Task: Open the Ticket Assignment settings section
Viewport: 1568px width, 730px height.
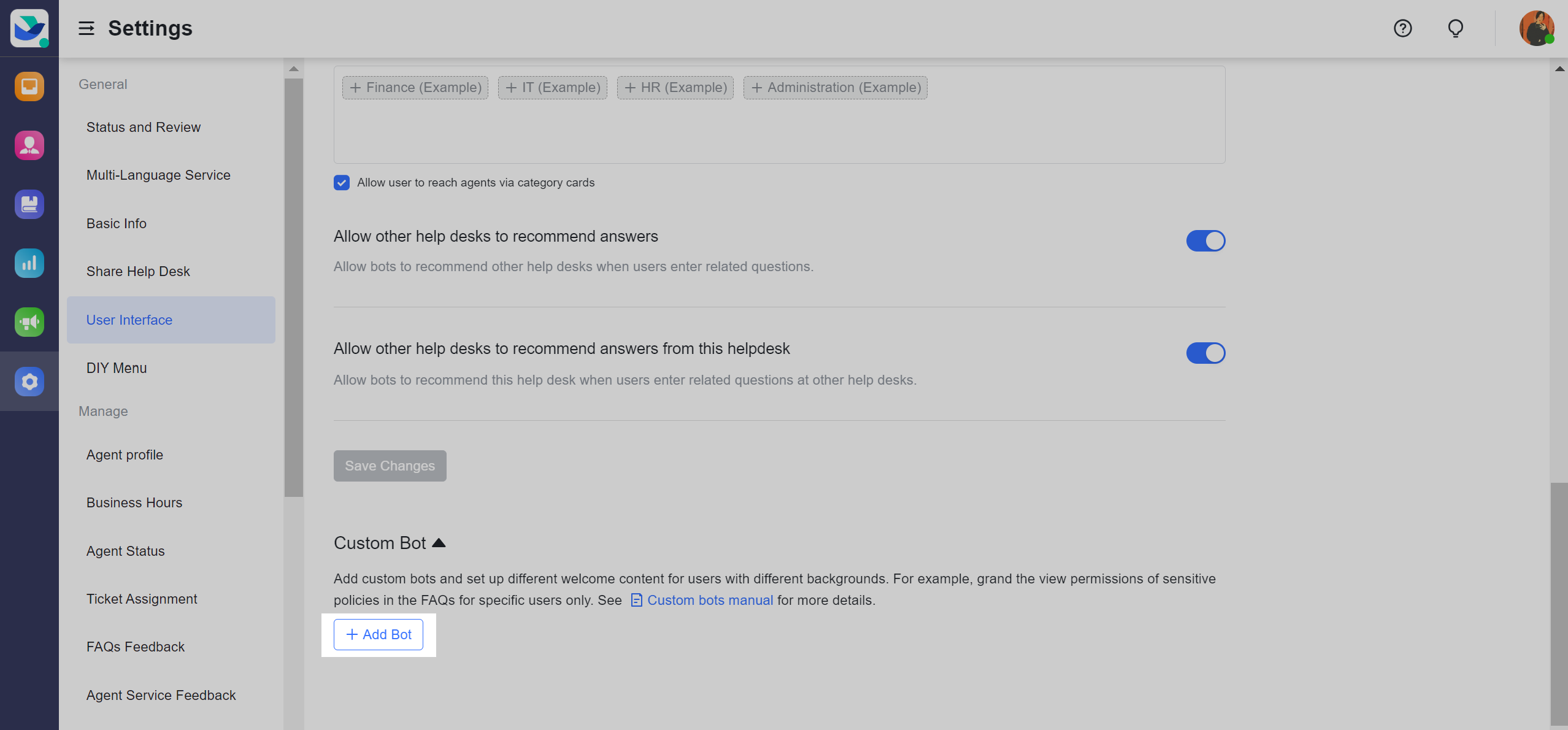Action: pos(142,598)
